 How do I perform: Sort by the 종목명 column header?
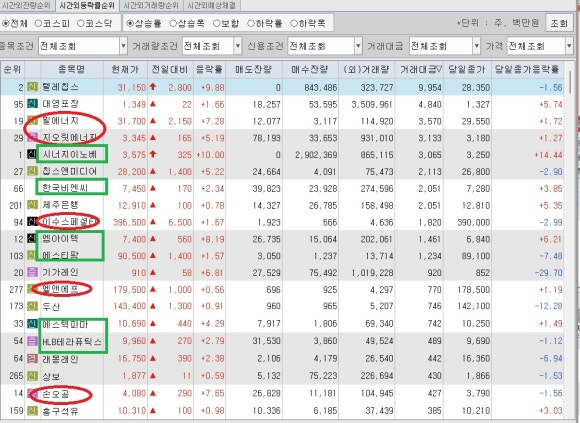pyautogui.click(x=72, y=69)
